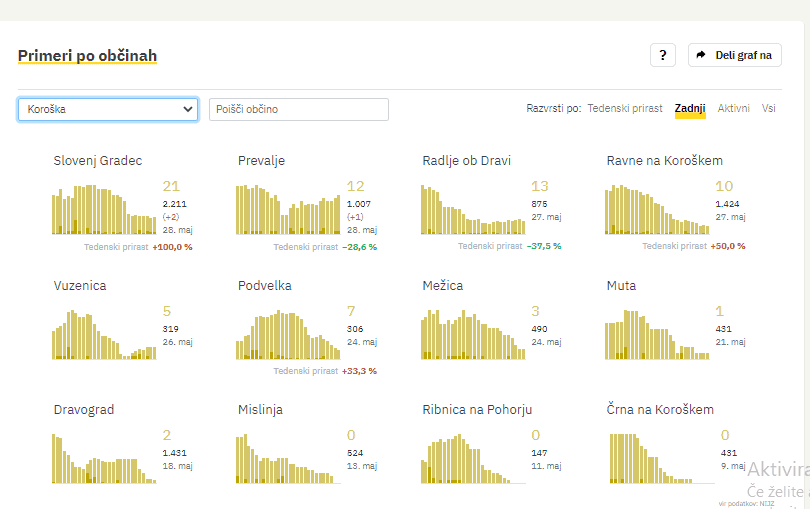Click the share arrow icon

pos(701,55)
